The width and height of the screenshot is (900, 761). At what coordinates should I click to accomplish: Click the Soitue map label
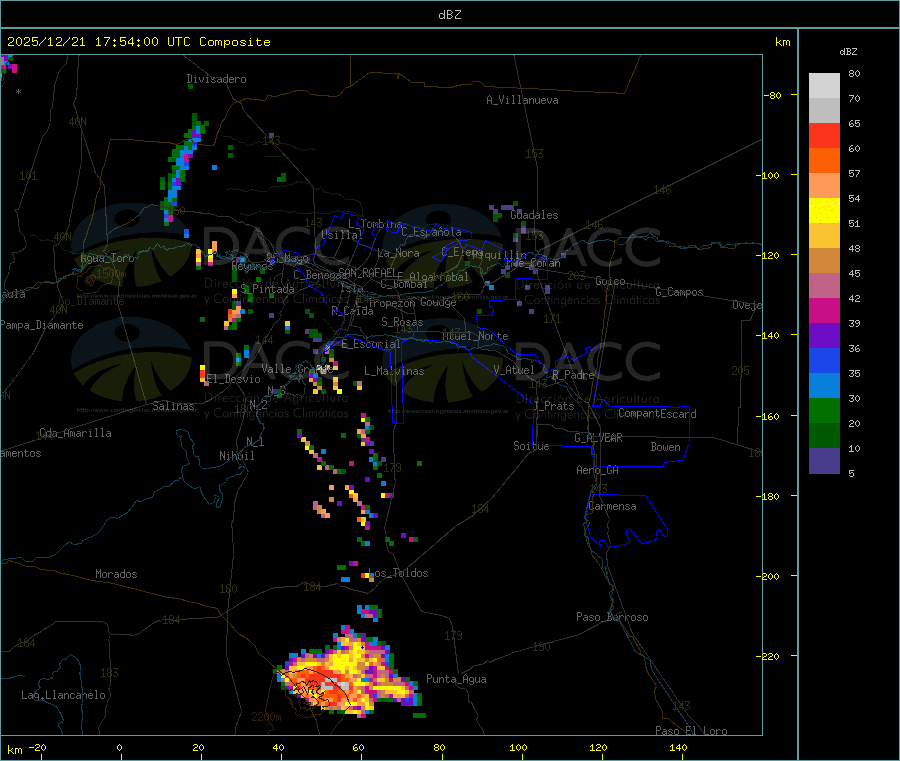(531, 446)
